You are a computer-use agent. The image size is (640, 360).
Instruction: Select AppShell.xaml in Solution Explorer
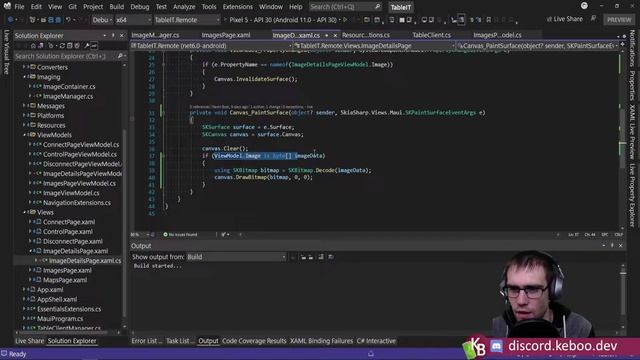point(57,299)
